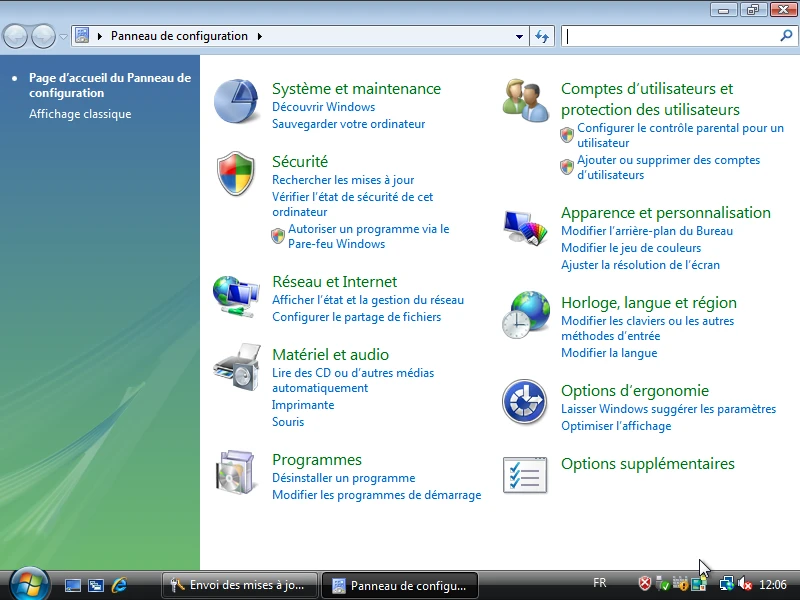Click the search magnifier icon
This screenshot has height=600, width=800.
[x=786, y=36]
